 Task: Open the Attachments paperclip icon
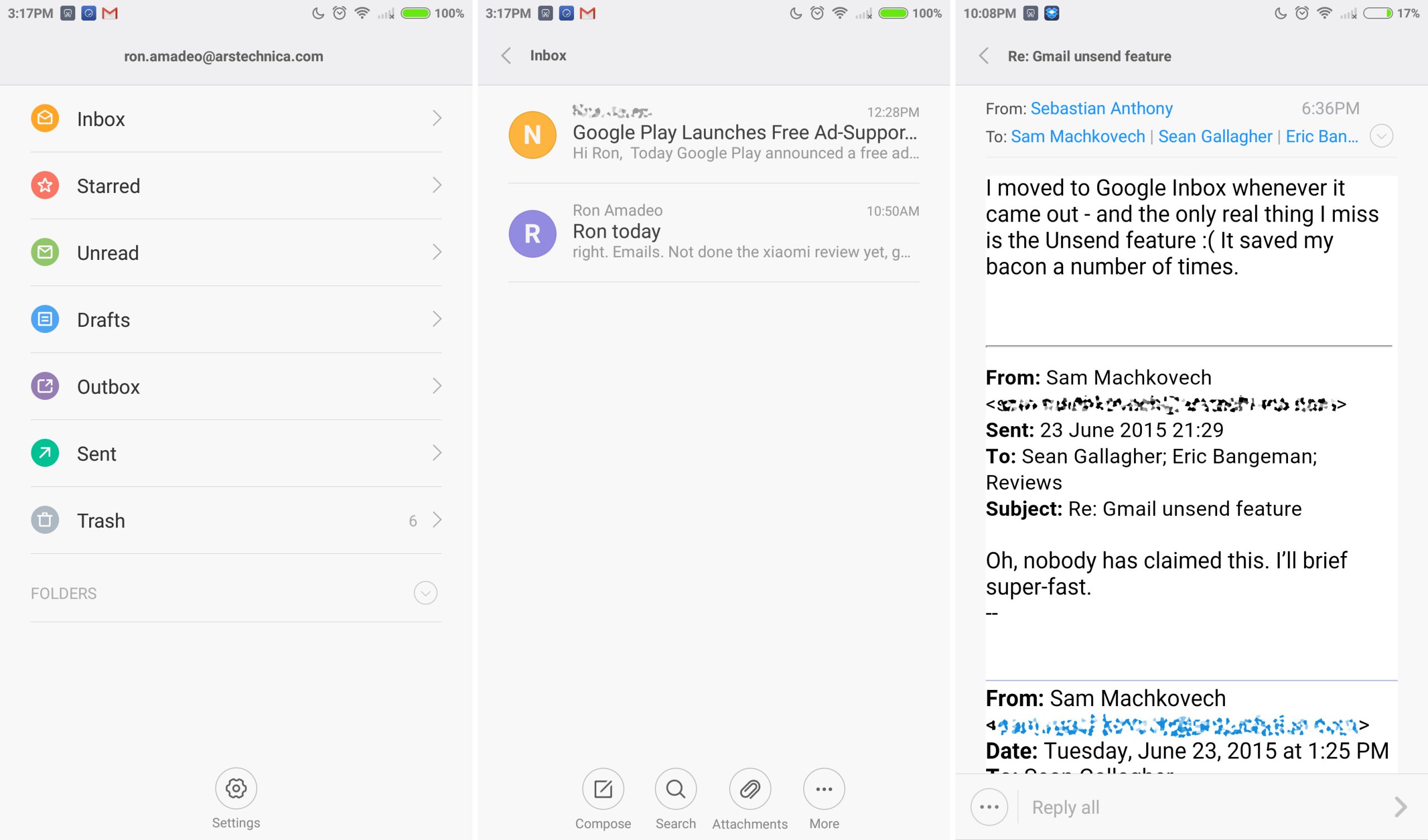750,789
